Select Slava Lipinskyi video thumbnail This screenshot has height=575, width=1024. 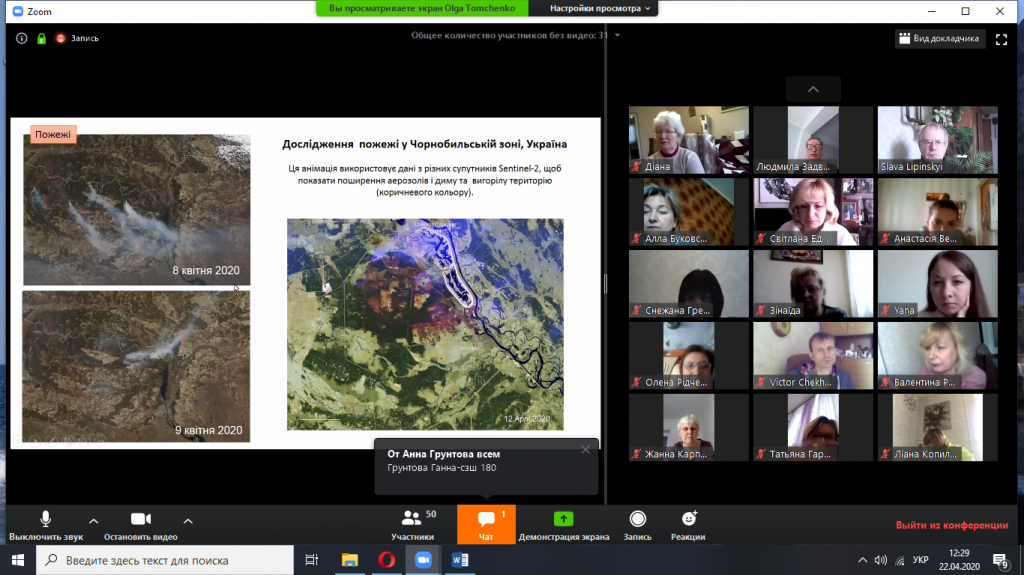pos(937,140)
